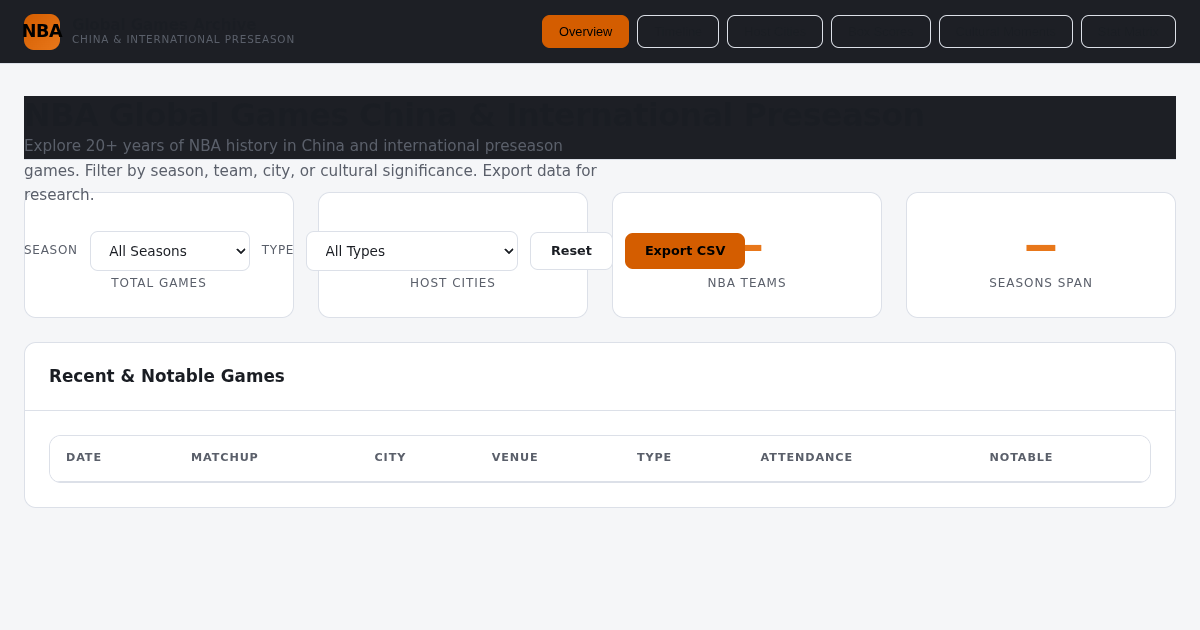The height and width of the screenshot is (630, 1200).
Task: Click the HOST CITIES stat label
Action: 453,283
